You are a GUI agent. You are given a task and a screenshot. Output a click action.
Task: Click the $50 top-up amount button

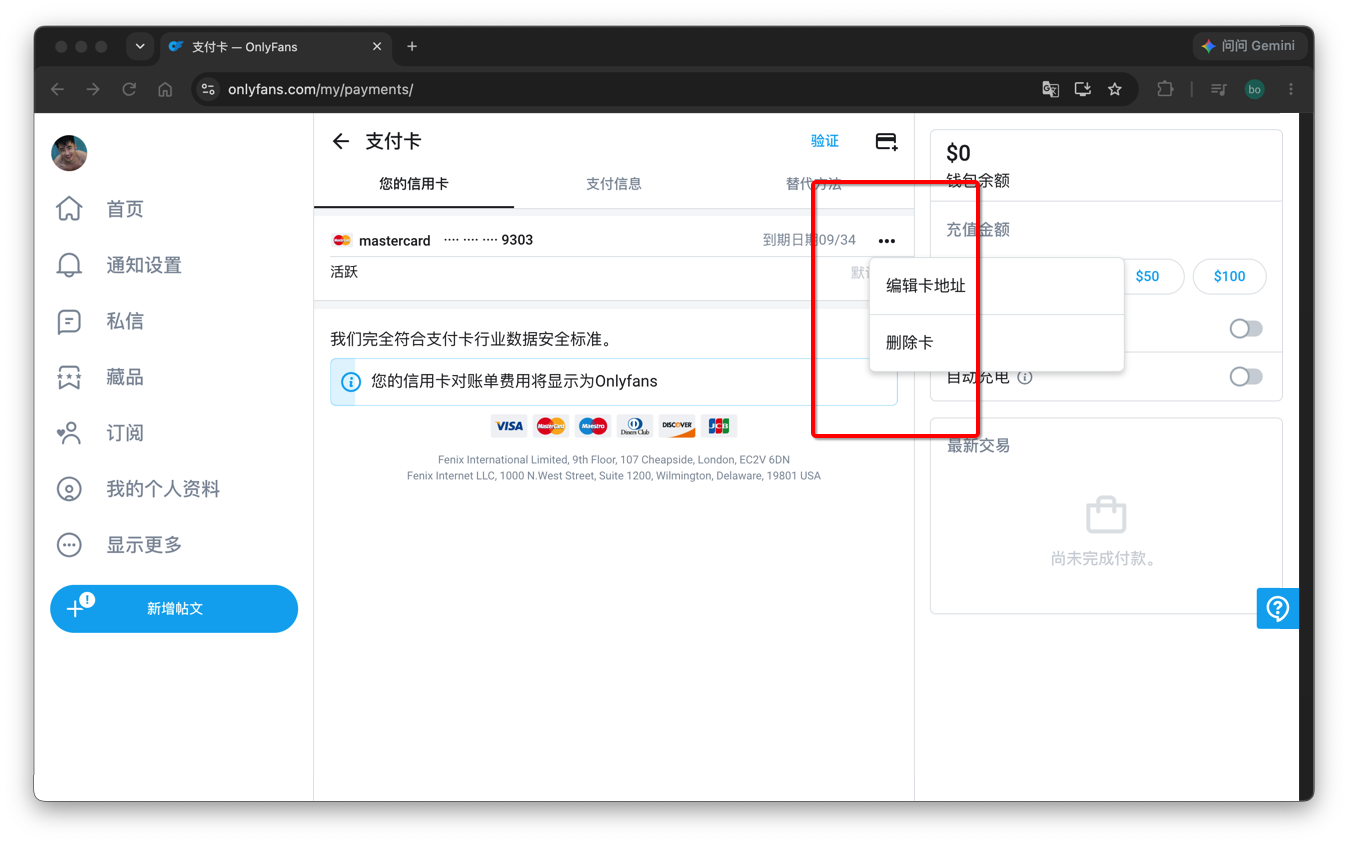tap(1147, 276)
